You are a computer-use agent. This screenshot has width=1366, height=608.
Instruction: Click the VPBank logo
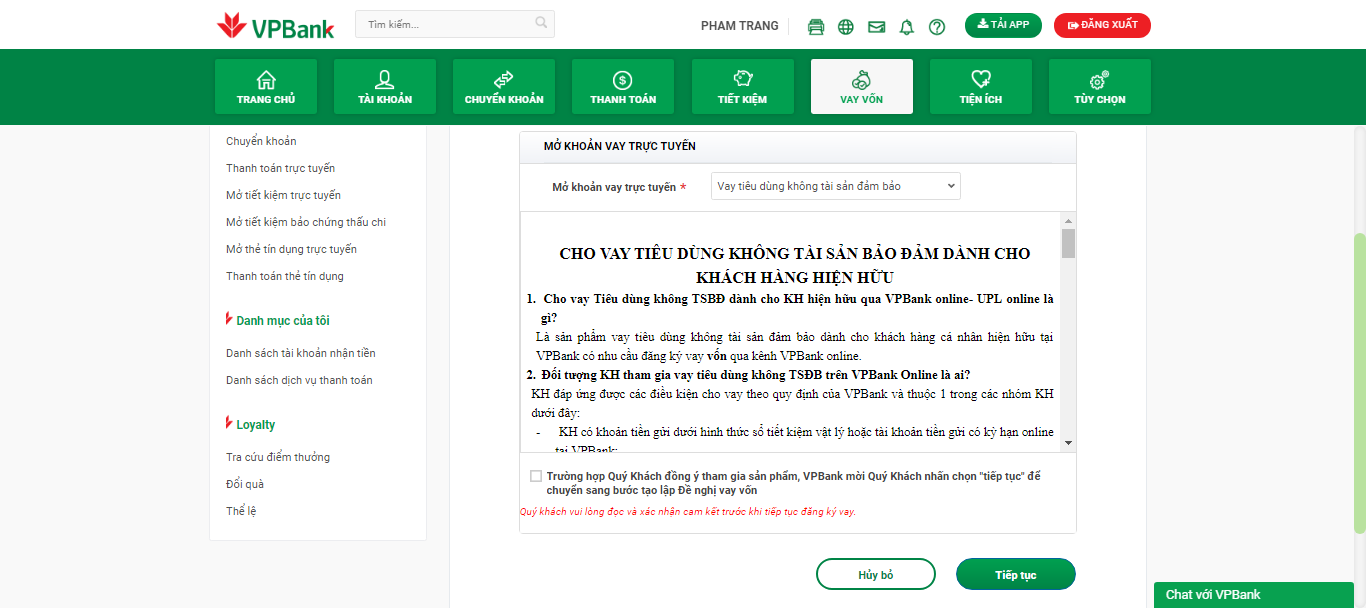tap(276, 25)
